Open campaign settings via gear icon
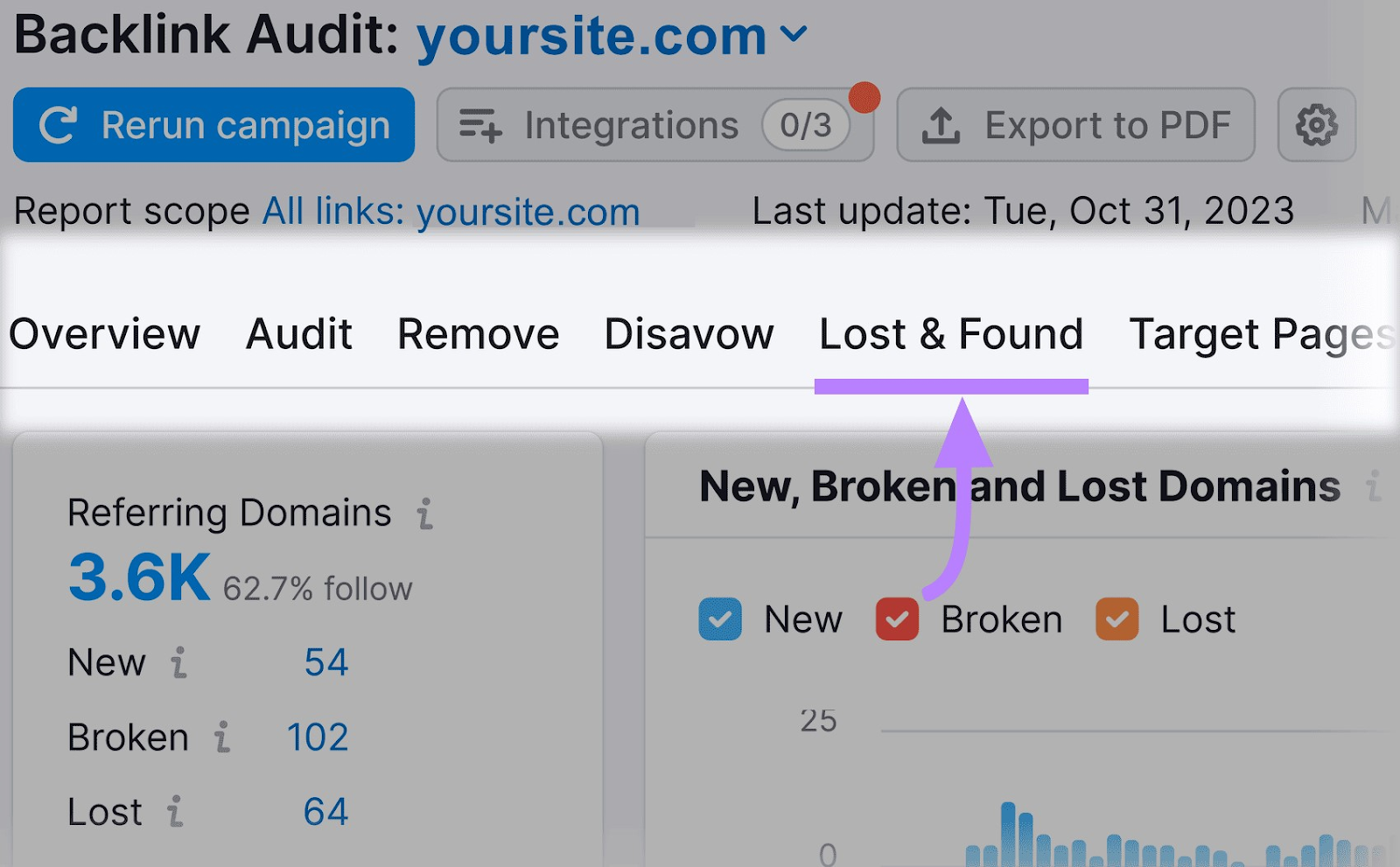Viewport: 1400px width, 867px height. (x=1315, y=125)
